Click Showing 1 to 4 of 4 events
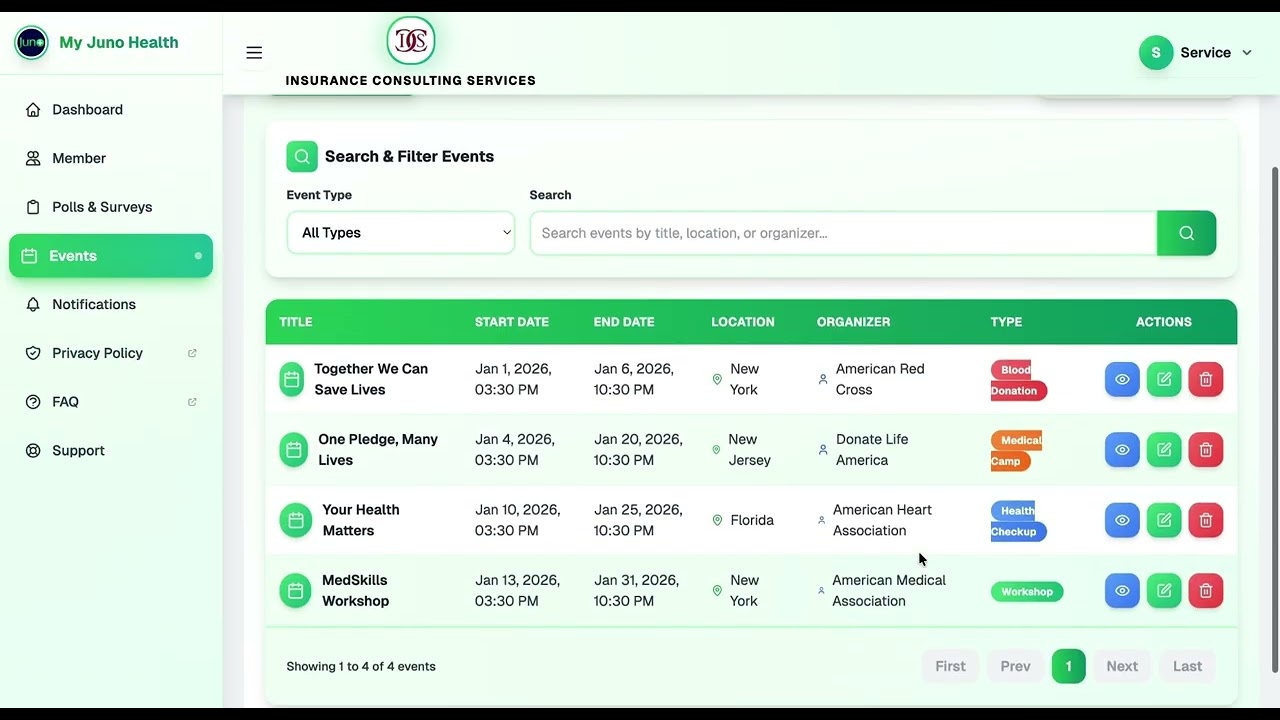The width and height of the screenshot is (1280, 720). pyautogui.click(x=361, y=666)
